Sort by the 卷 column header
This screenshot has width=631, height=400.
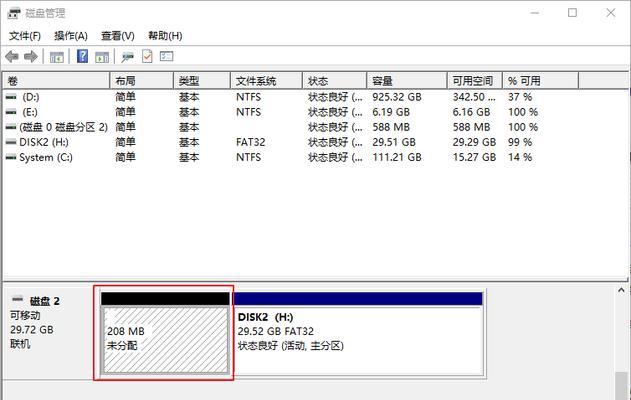tap(56, 81)
